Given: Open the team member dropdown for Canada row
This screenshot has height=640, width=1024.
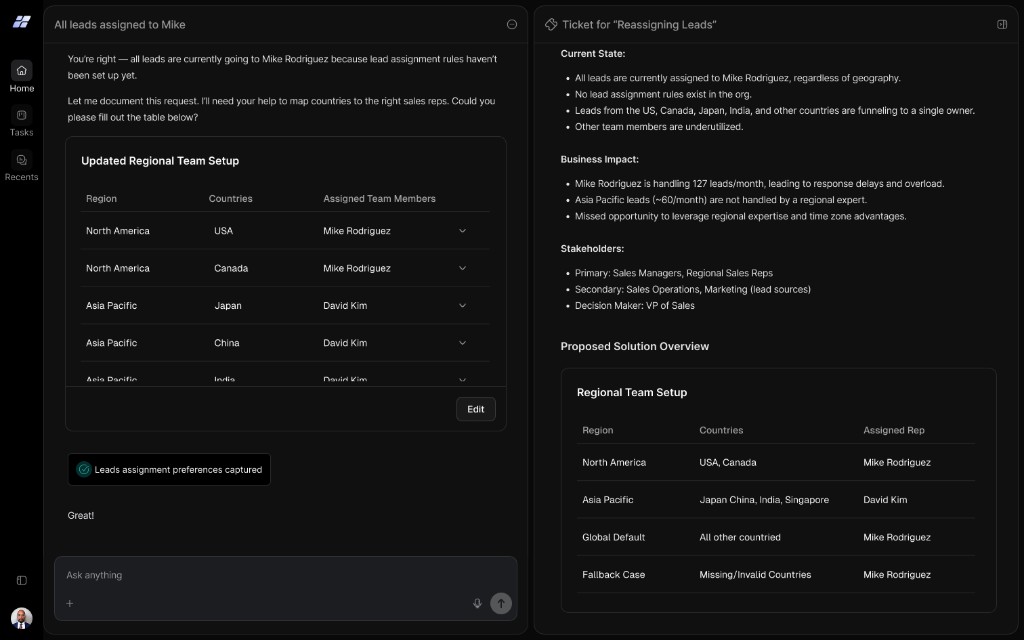Looking at the screenshot, I should [x=462, y=268].
